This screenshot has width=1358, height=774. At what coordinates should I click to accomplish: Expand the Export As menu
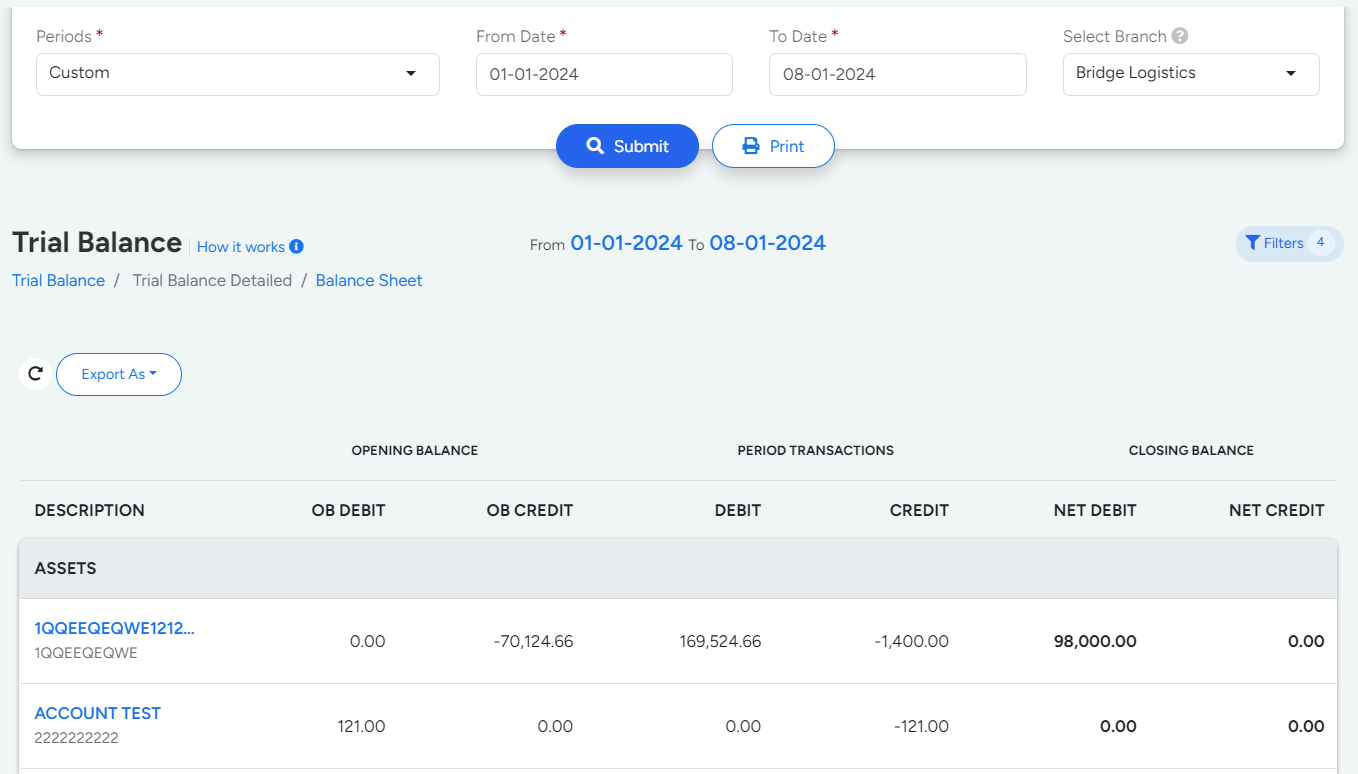pos(119,374)
